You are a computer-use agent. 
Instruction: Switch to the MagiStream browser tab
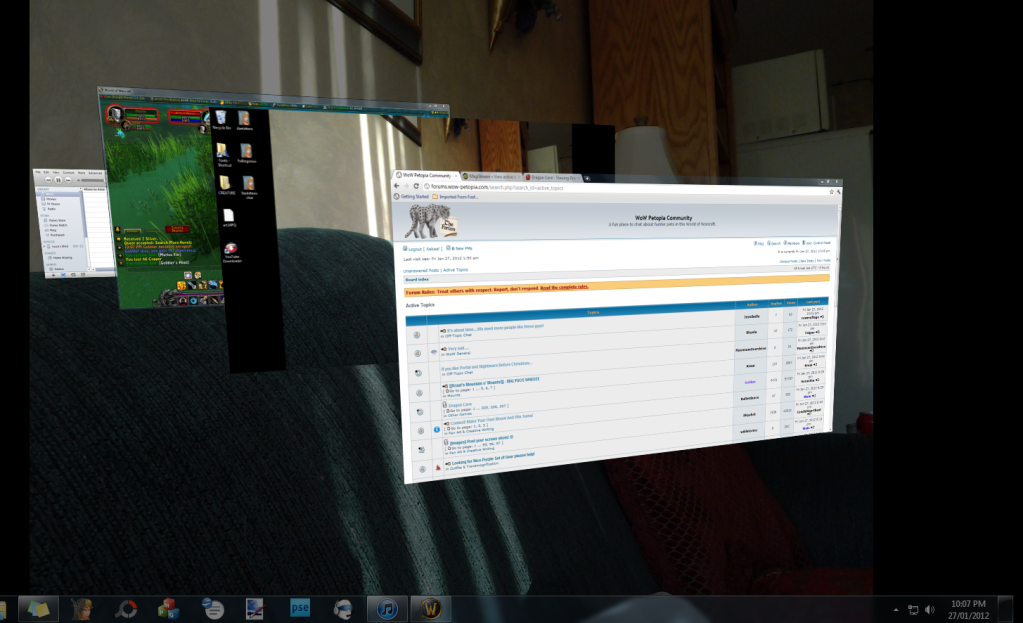pos(490,177)
